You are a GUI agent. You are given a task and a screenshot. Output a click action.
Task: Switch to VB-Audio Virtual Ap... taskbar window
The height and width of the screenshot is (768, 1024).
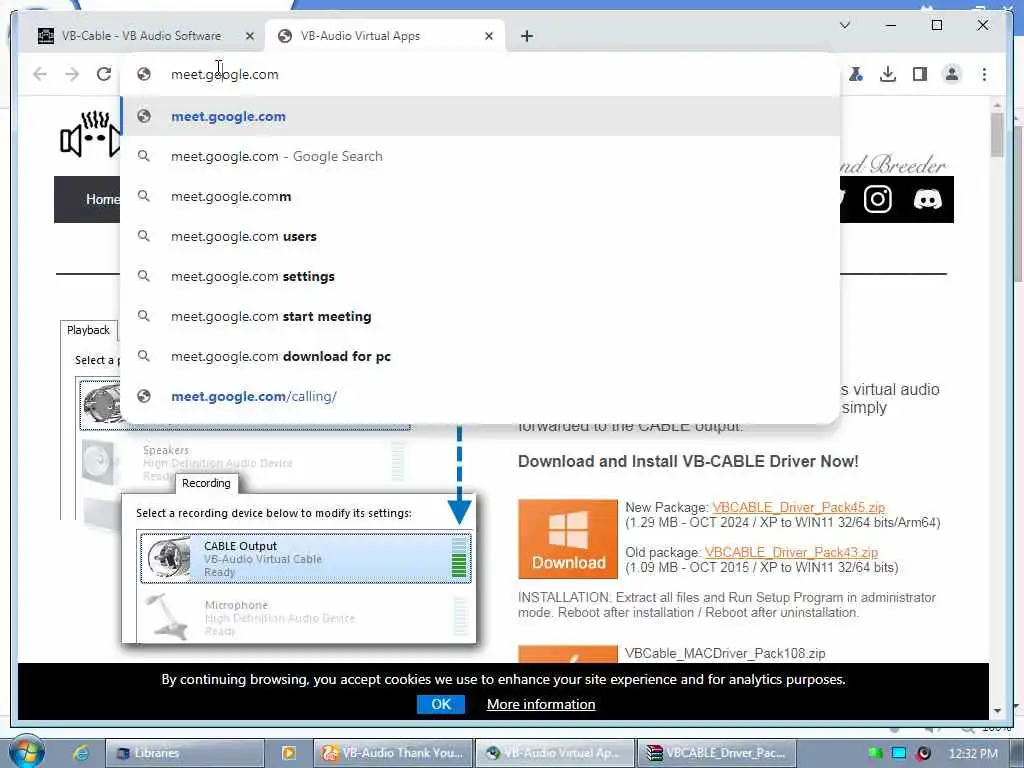pos(555,753)
